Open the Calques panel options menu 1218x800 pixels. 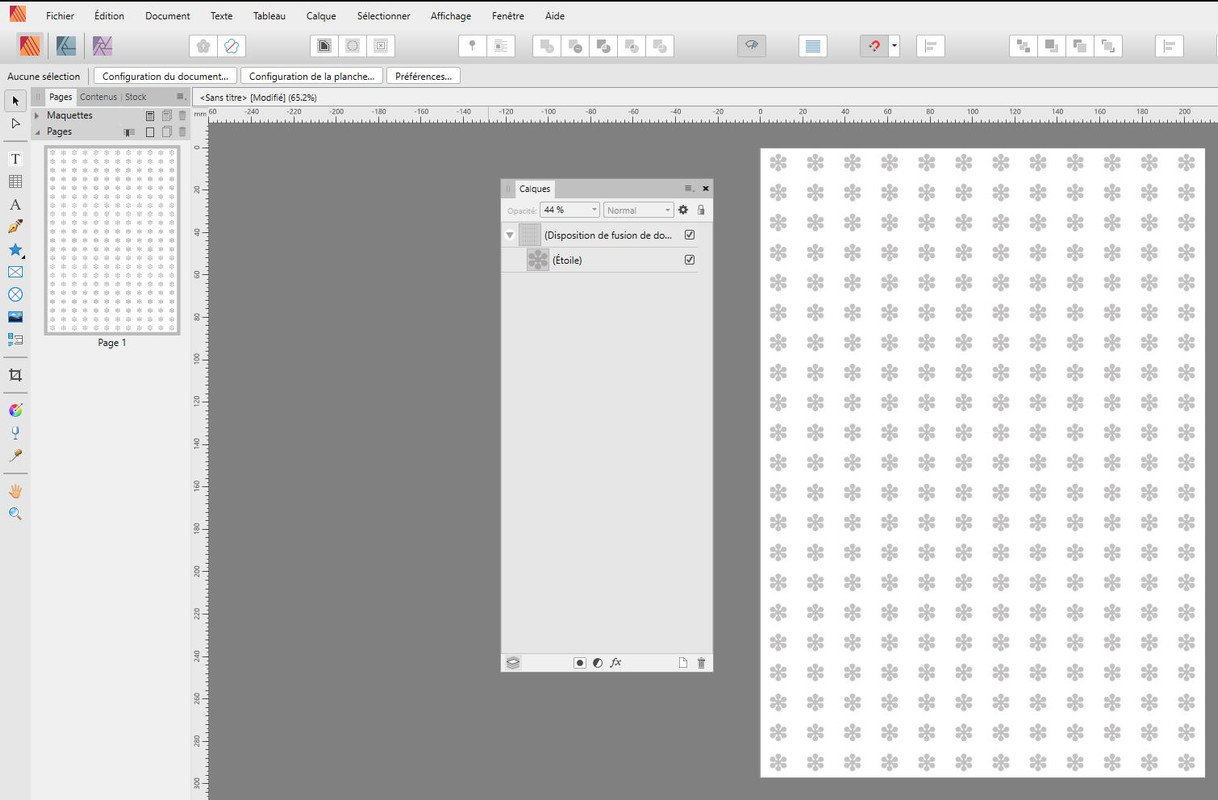click(x=688, y=188)
